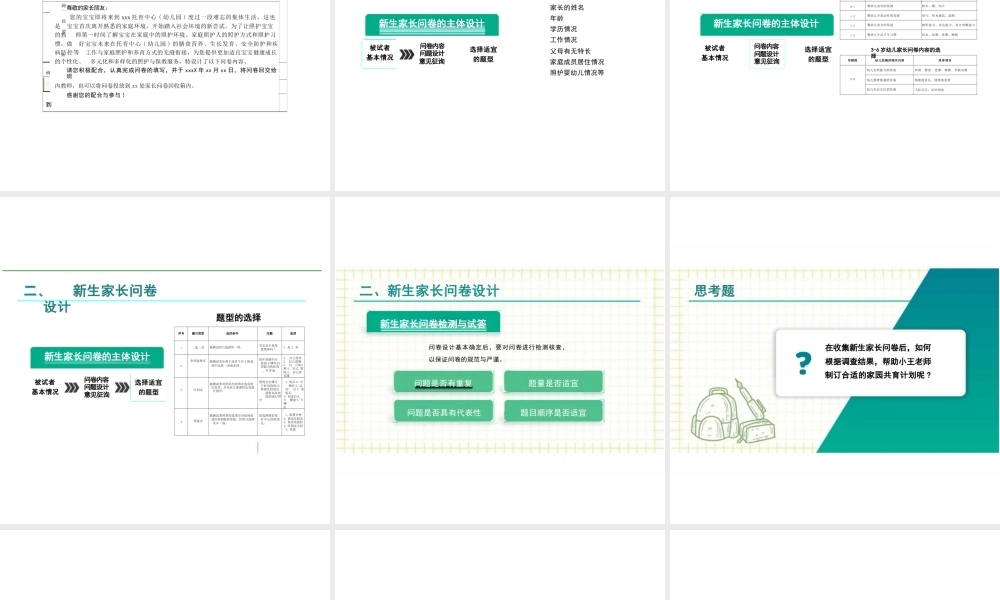1000x600 pixels.
Task: Click the text 感谢您的配合与参与！
Action: [x=96, y=95]
